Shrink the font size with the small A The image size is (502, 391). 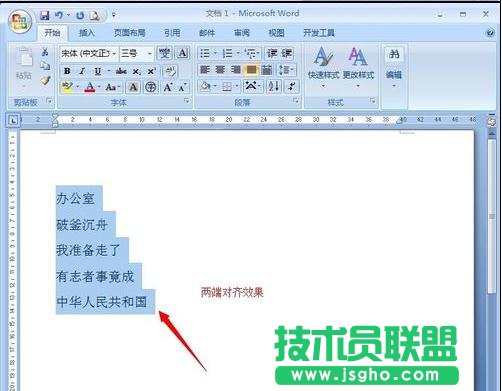coord(182,88)
